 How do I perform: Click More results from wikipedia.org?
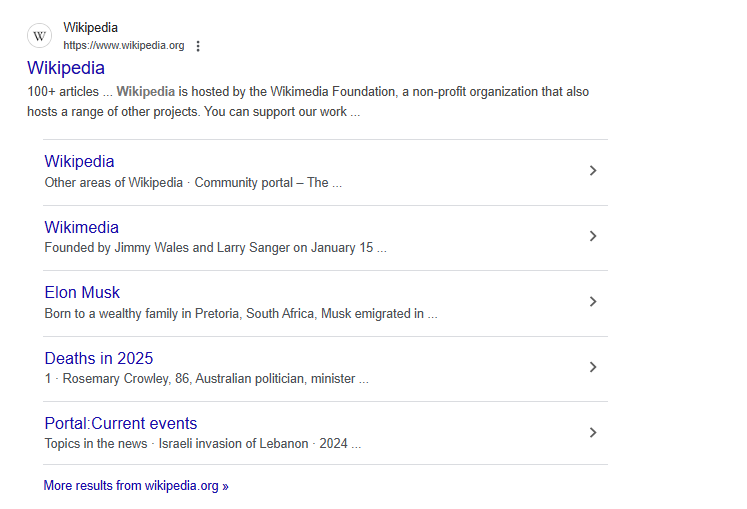pyautogui.click(x=136, y=486)
